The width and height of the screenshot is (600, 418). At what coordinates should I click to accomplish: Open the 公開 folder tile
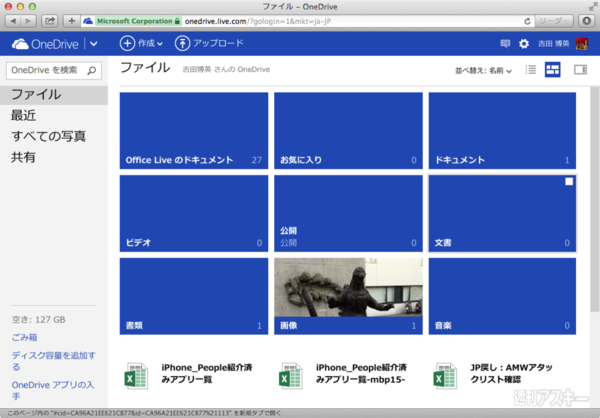pos(349,214)
